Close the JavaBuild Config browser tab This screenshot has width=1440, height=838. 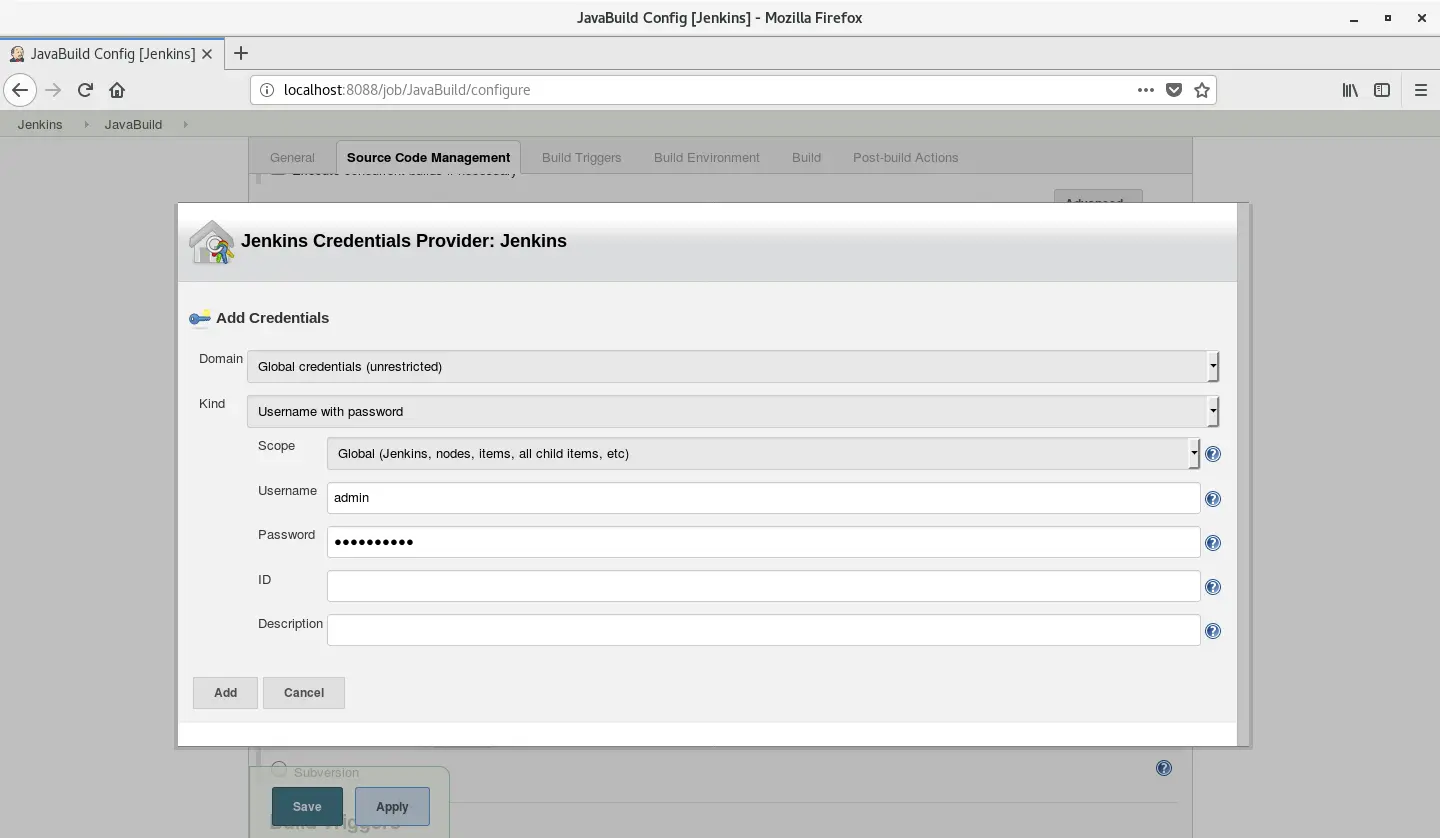click(207, 54)
